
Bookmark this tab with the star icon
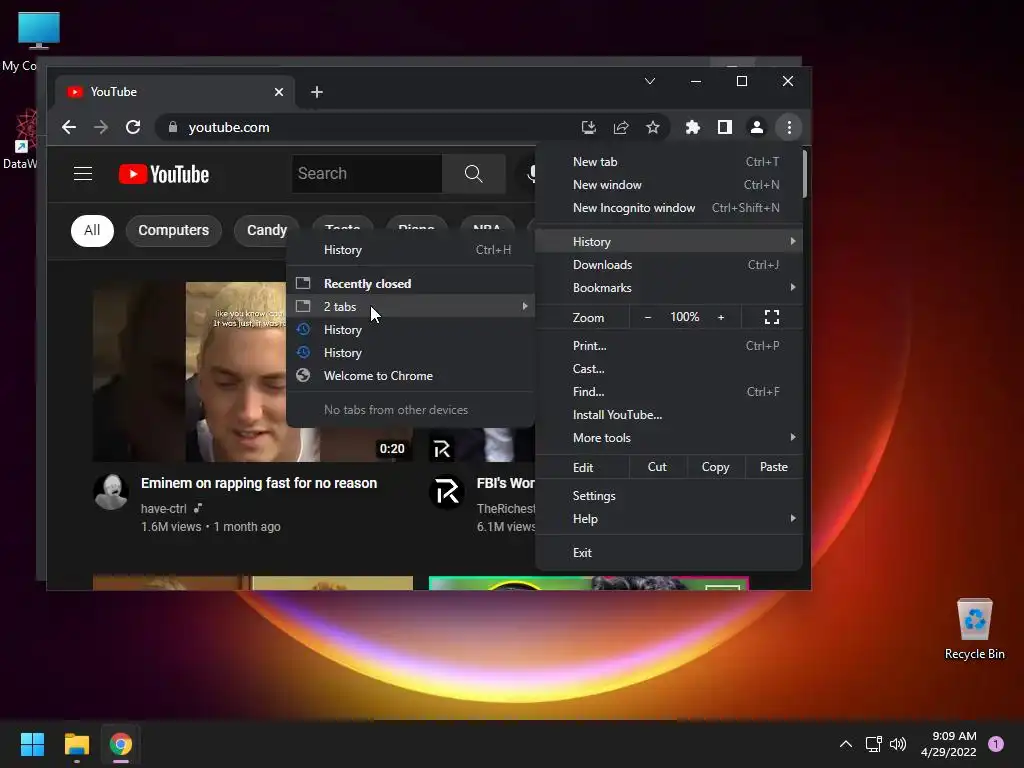(x=652, y=127)
